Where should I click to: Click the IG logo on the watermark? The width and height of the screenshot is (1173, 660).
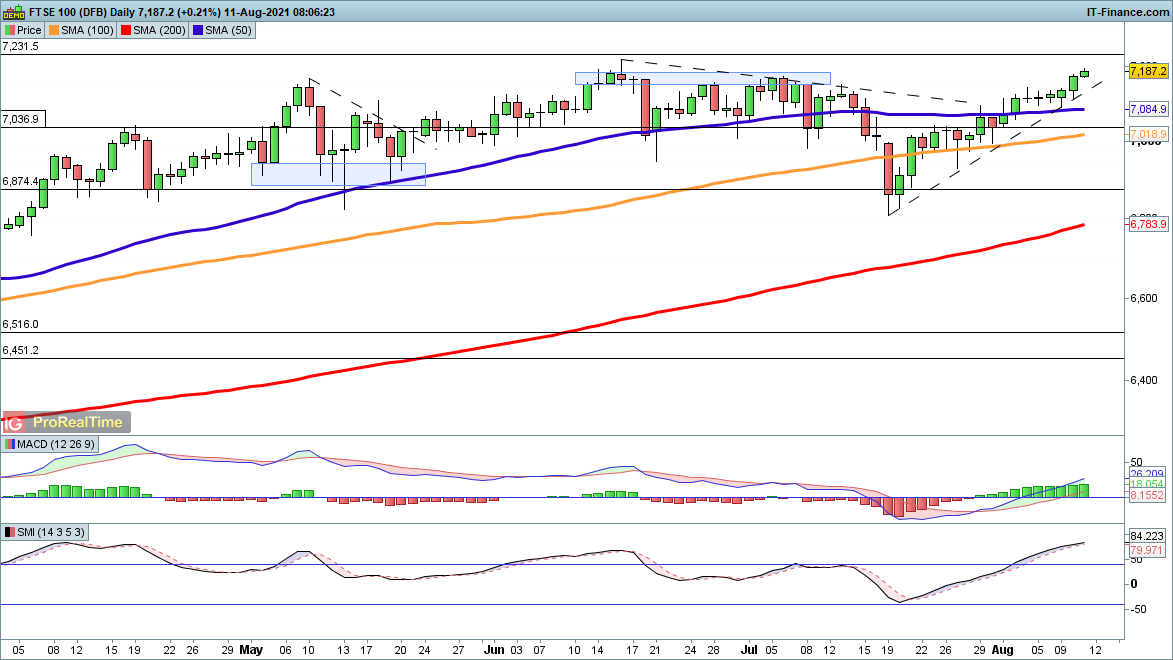point(15,423)
